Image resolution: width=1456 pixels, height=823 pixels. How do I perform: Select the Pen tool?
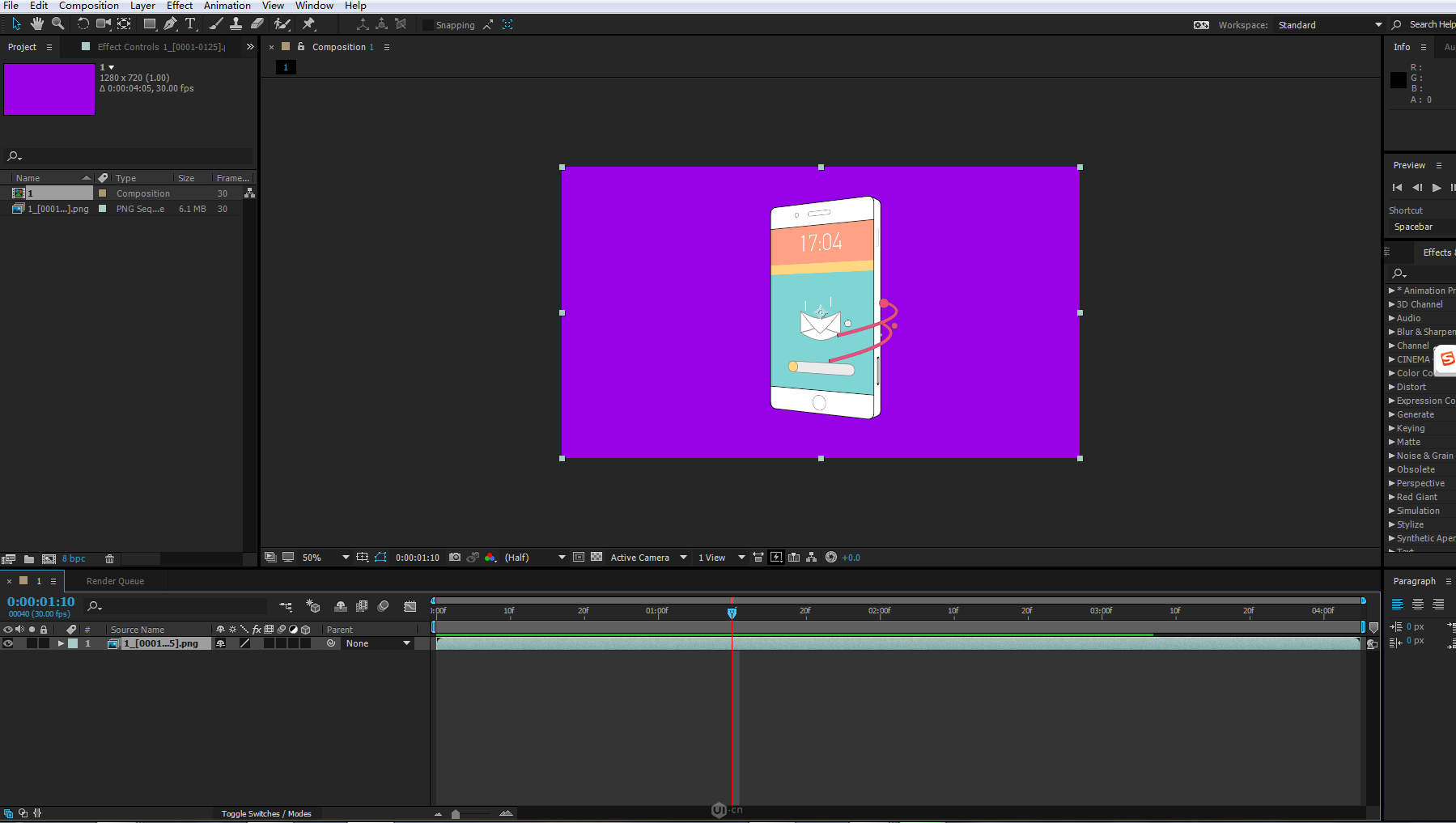(170, 24)
